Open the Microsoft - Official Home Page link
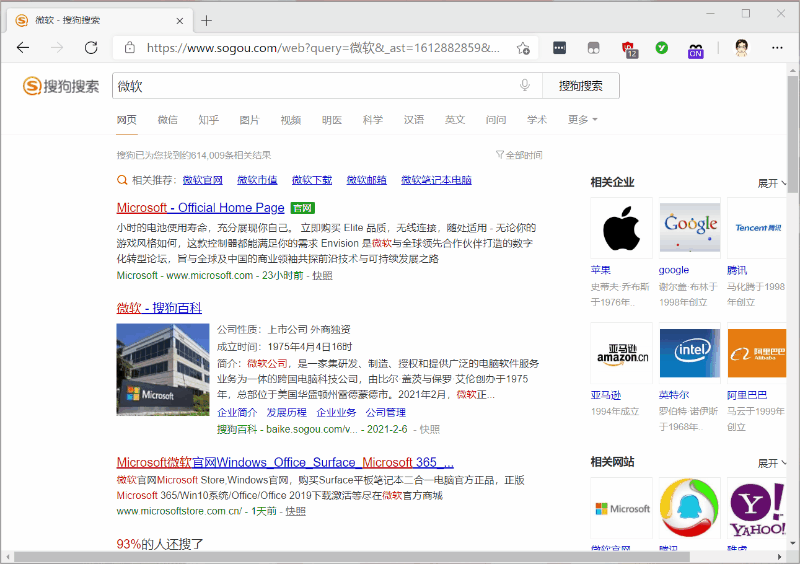Screen dimensions: 800x564 tap(200, 208)
